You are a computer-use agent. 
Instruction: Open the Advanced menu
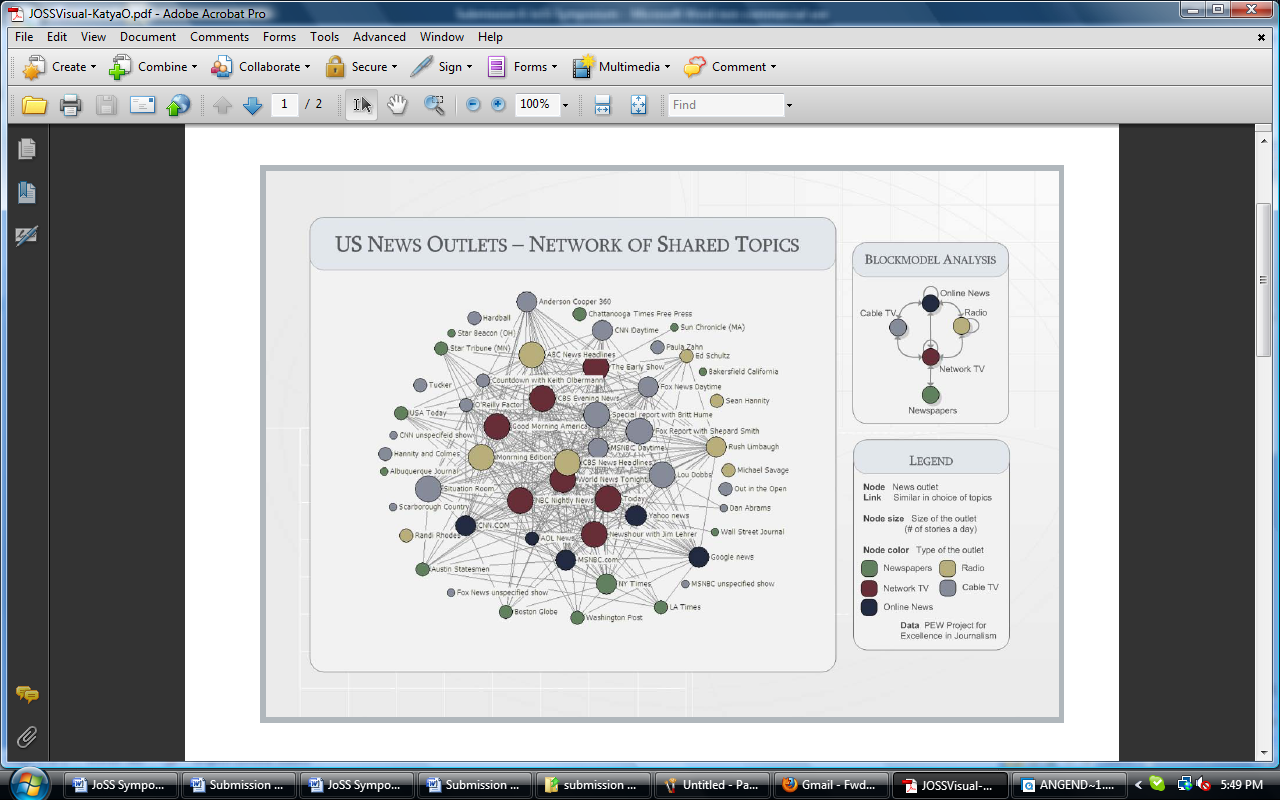(x=379, y=37)
